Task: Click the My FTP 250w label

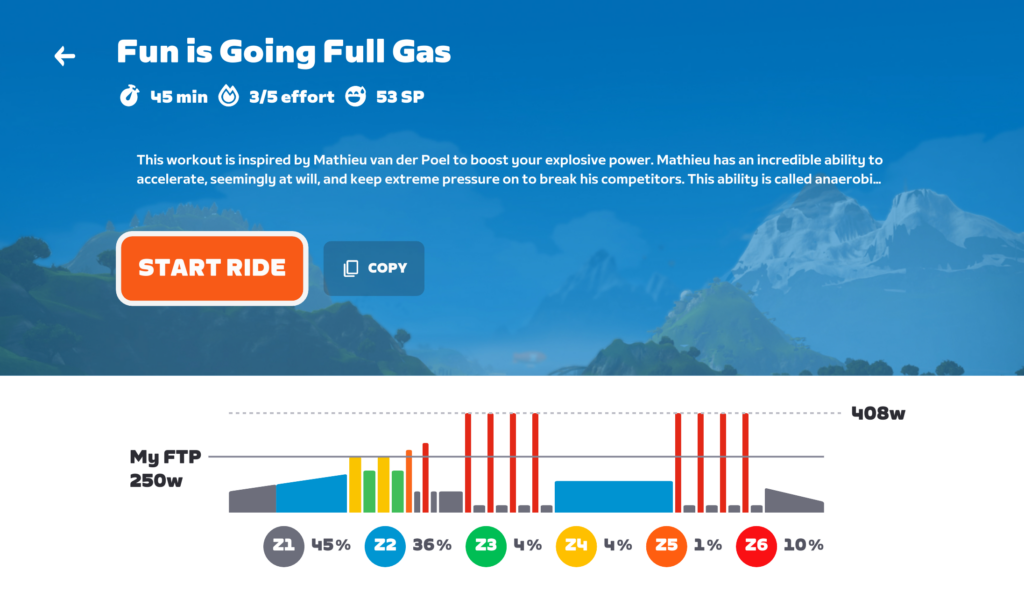Action: (165, 468)
